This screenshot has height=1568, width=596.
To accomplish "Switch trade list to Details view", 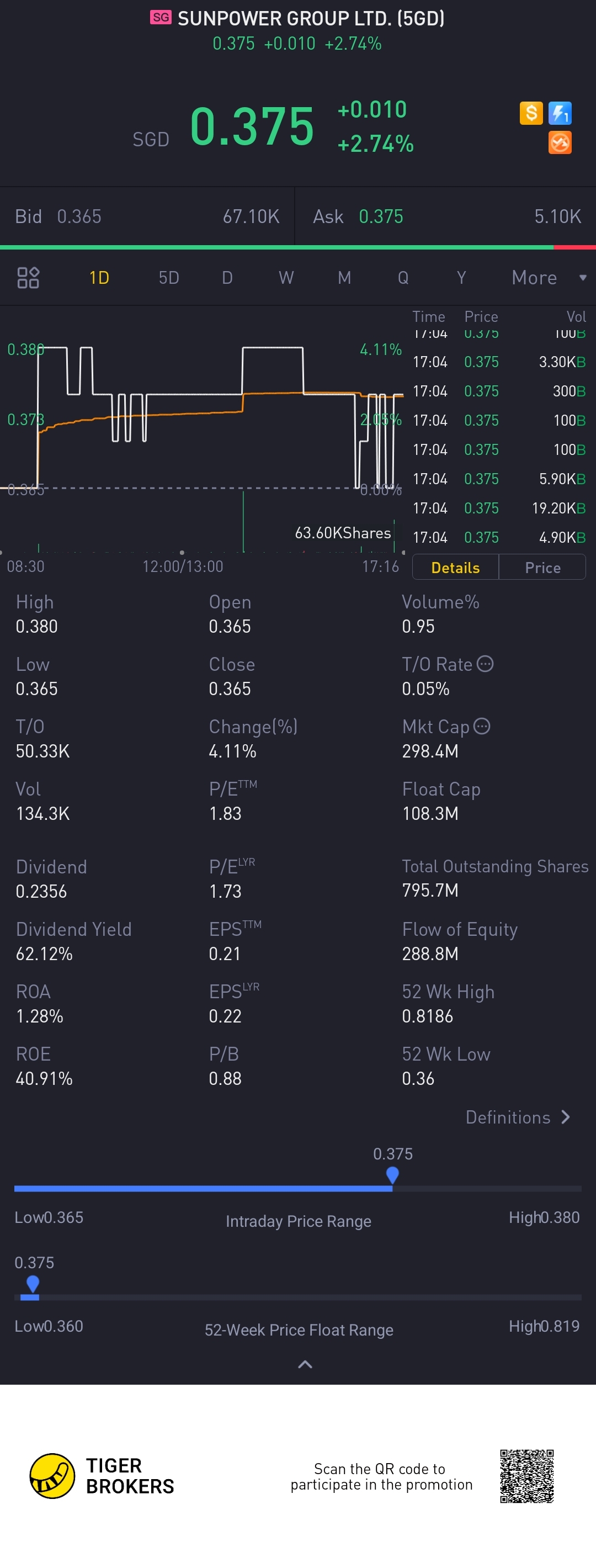I will click(455, 568).
